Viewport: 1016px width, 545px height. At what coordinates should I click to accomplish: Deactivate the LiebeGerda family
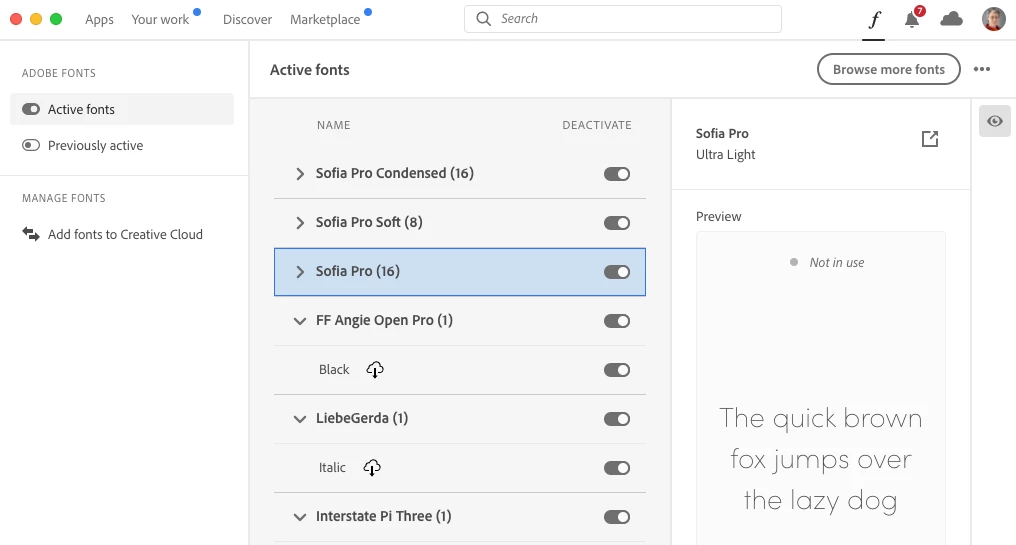(617, 419)
